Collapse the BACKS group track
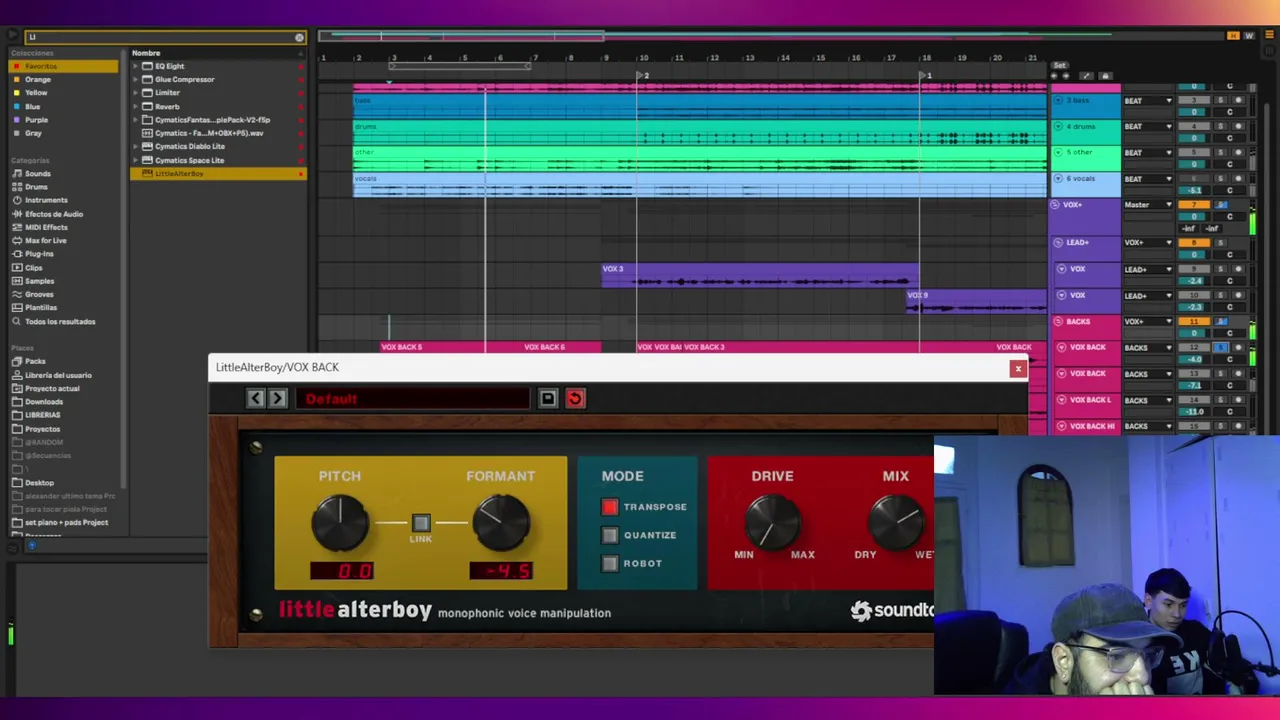 tap(1058, 322)
